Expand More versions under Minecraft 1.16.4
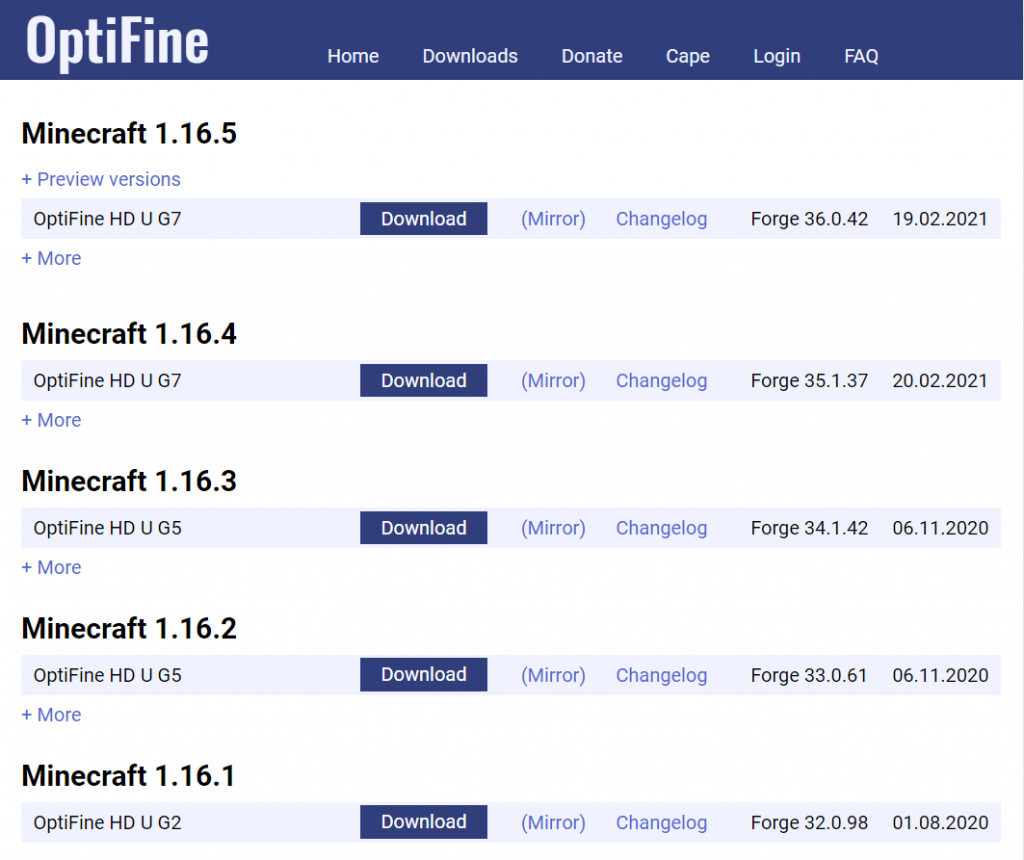The width and height of the screenshot is (1024, 860). tap(52, 420)
